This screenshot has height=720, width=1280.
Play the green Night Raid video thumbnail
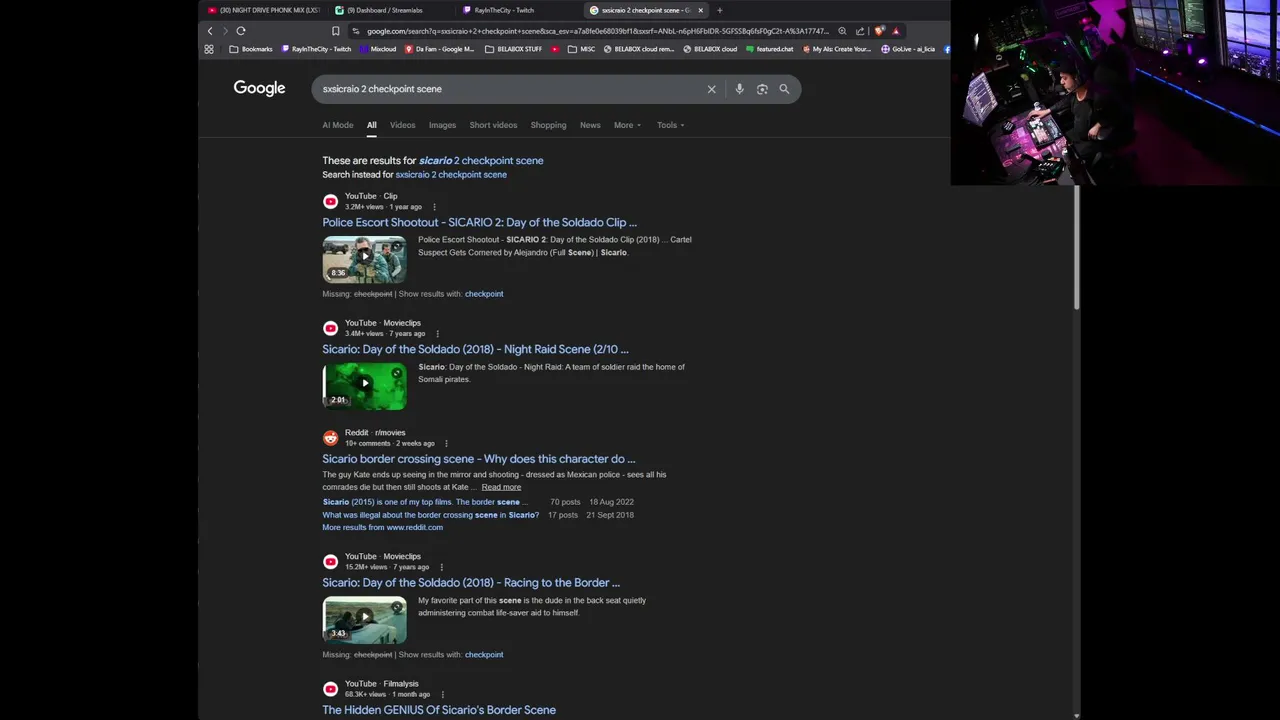pyautogui.click(x=364, y=386)
